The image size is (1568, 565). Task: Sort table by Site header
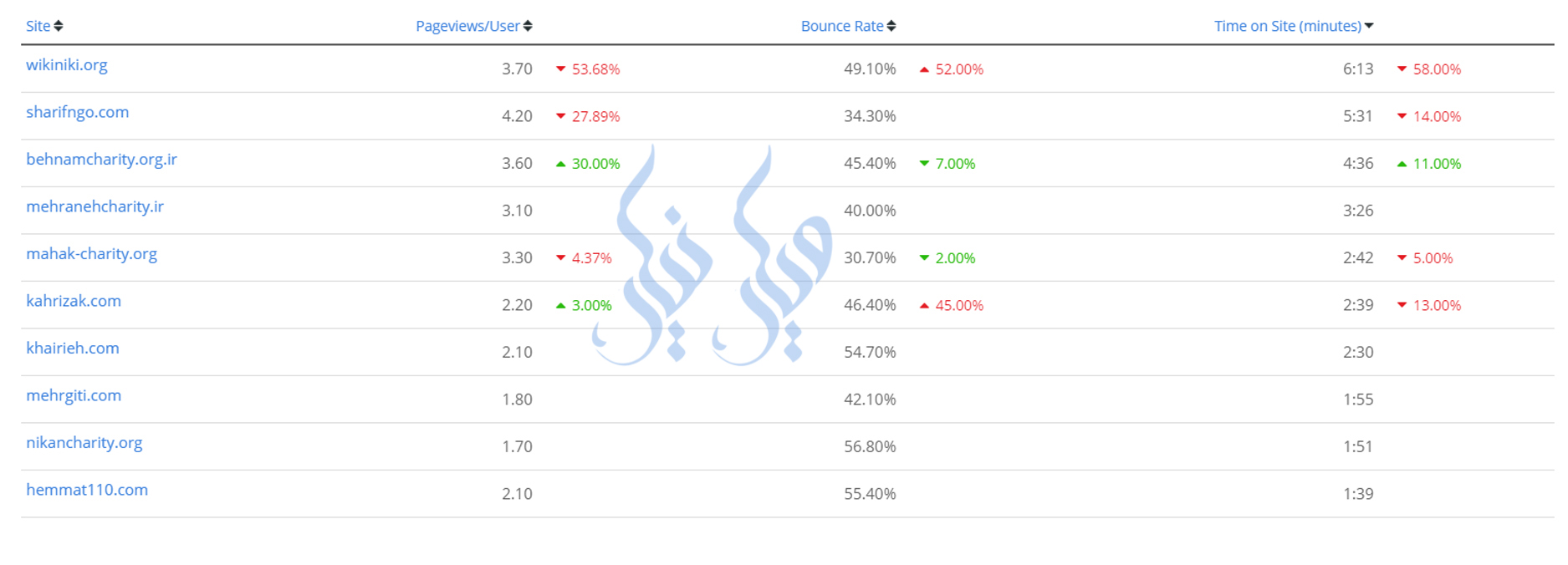pyautogui.click(x=38, y=26)
